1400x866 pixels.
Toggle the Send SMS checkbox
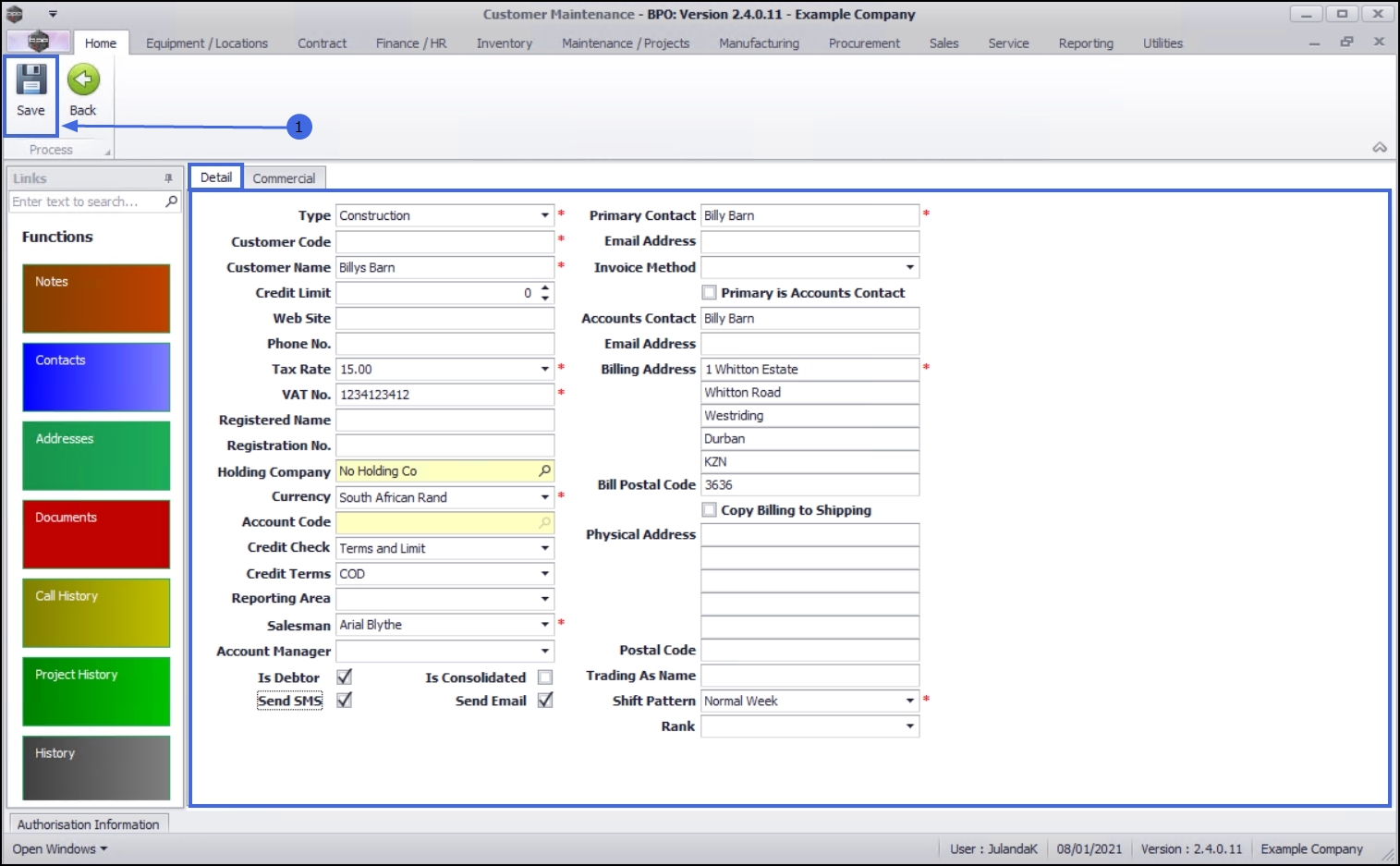tap(345, 701)
